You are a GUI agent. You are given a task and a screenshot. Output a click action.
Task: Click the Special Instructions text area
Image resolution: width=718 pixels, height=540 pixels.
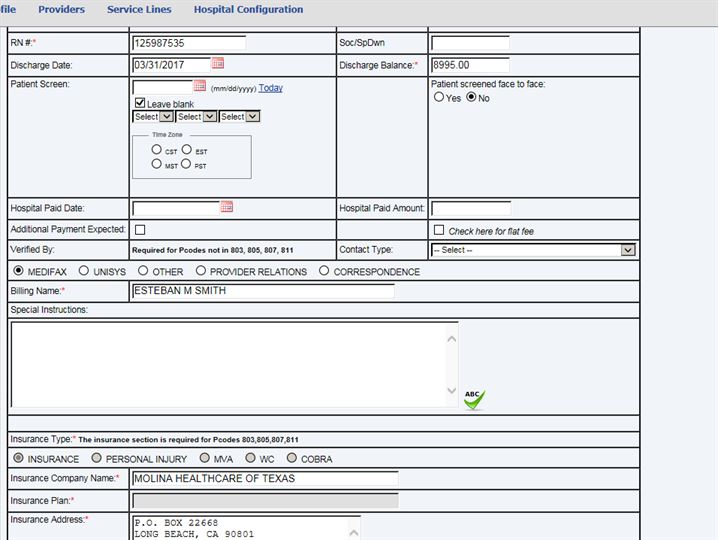pos(228,364)
